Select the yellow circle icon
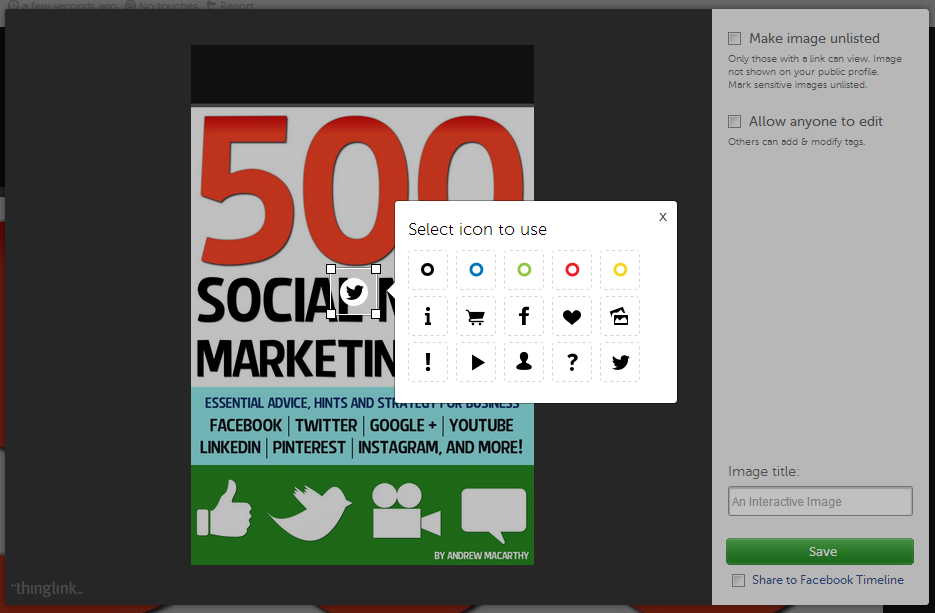Screen dimensions: 935x613 click(620, 270)
